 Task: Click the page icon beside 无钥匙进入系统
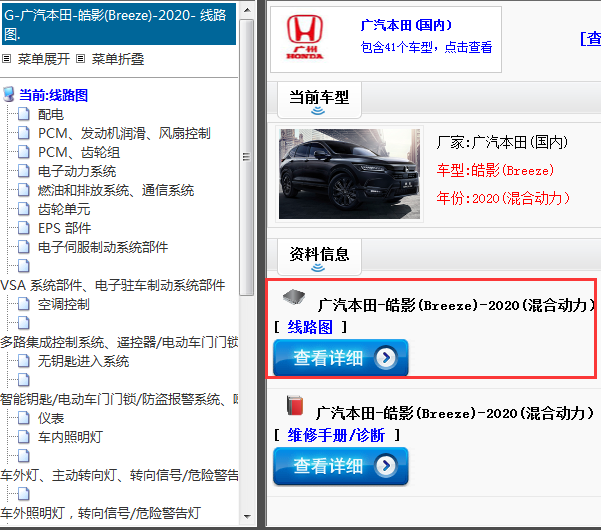click(24, 361)
